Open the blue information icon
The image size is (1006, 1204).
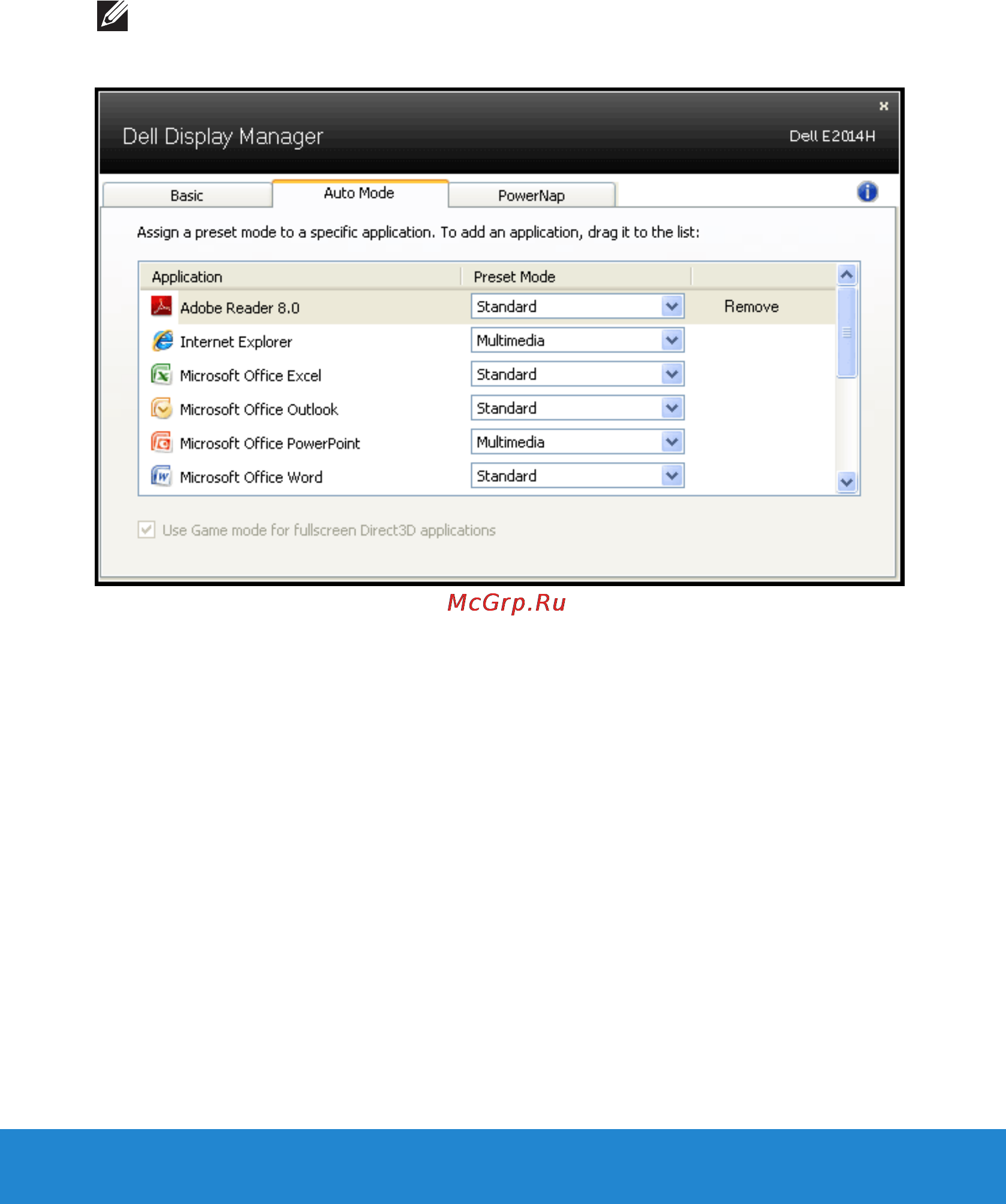tap(867, 192)
